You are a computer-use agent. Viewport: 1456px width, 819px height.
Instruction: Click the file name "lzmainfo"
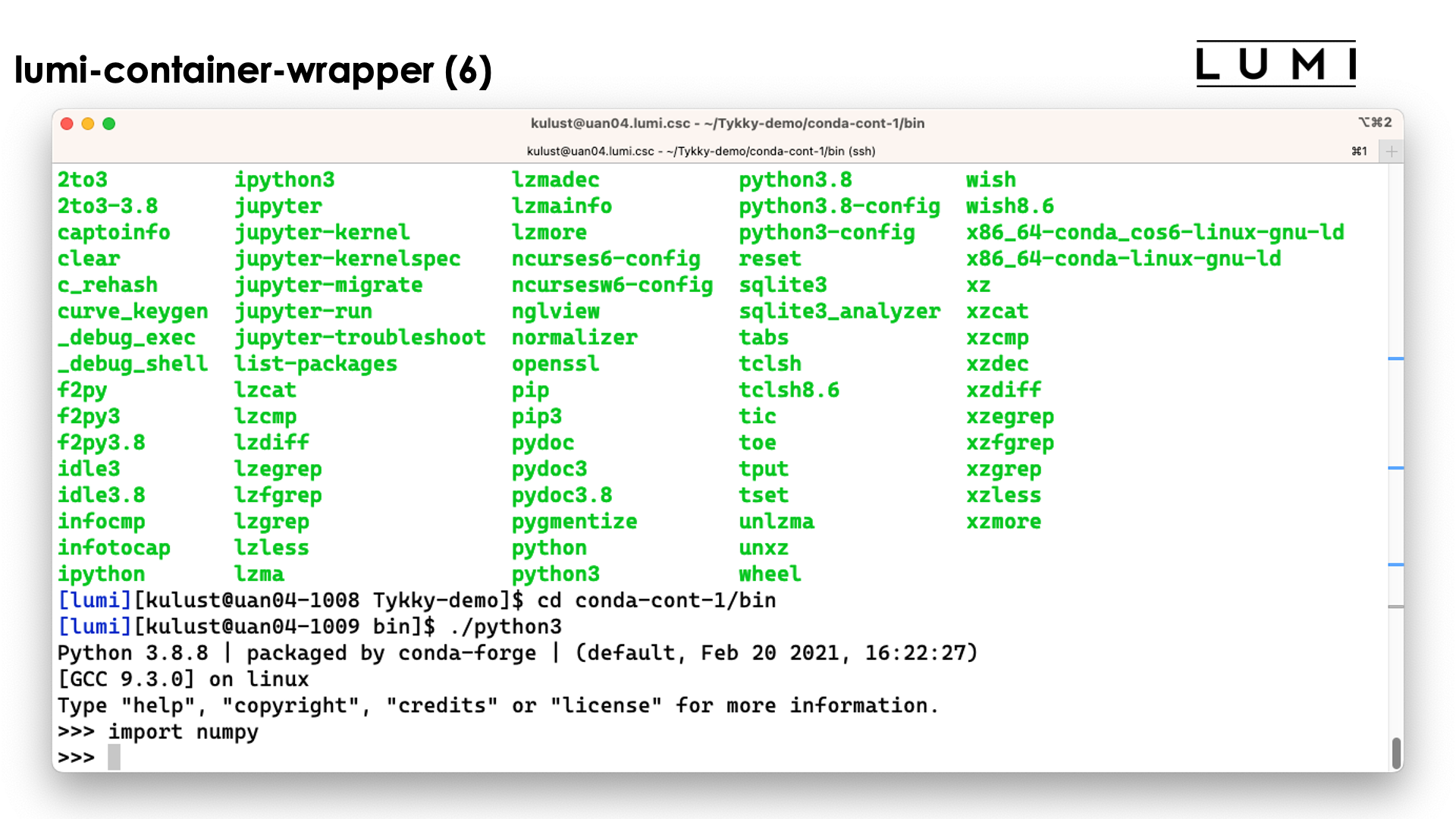coord(562,206)
